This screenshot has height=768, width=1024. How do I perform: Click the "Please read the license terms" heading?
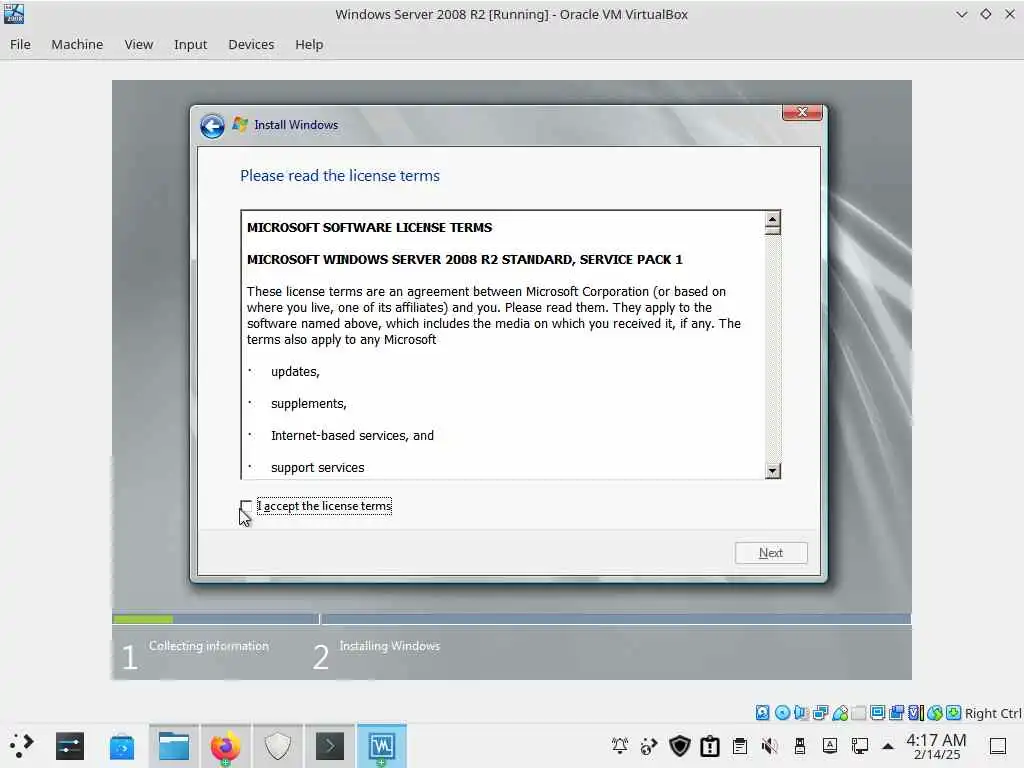340,176
